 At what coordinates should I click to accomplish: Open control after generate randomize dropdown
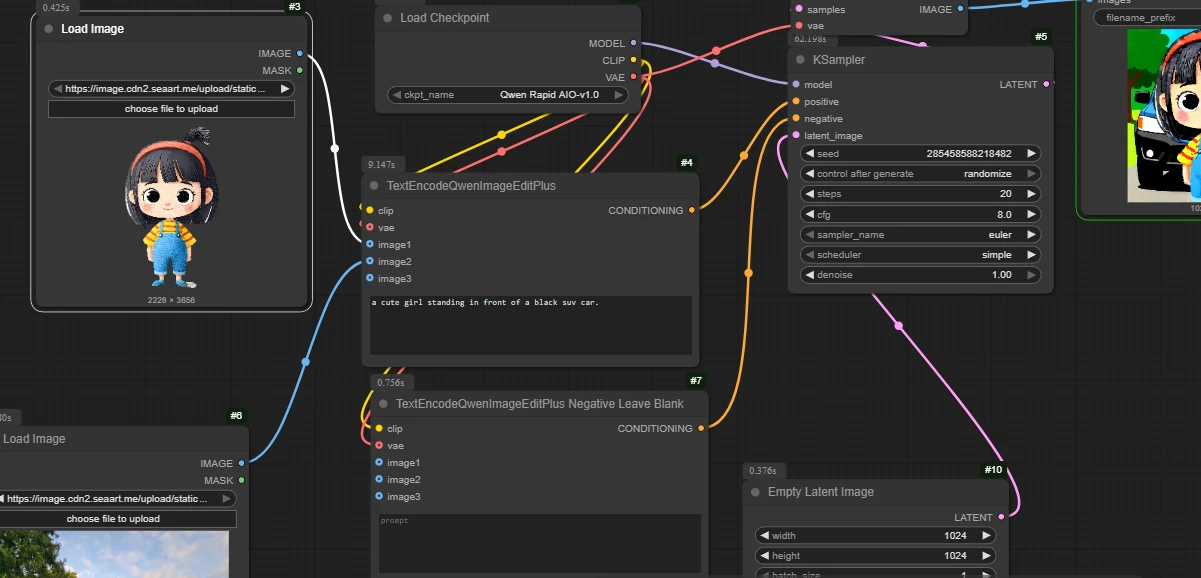(920, 174)
